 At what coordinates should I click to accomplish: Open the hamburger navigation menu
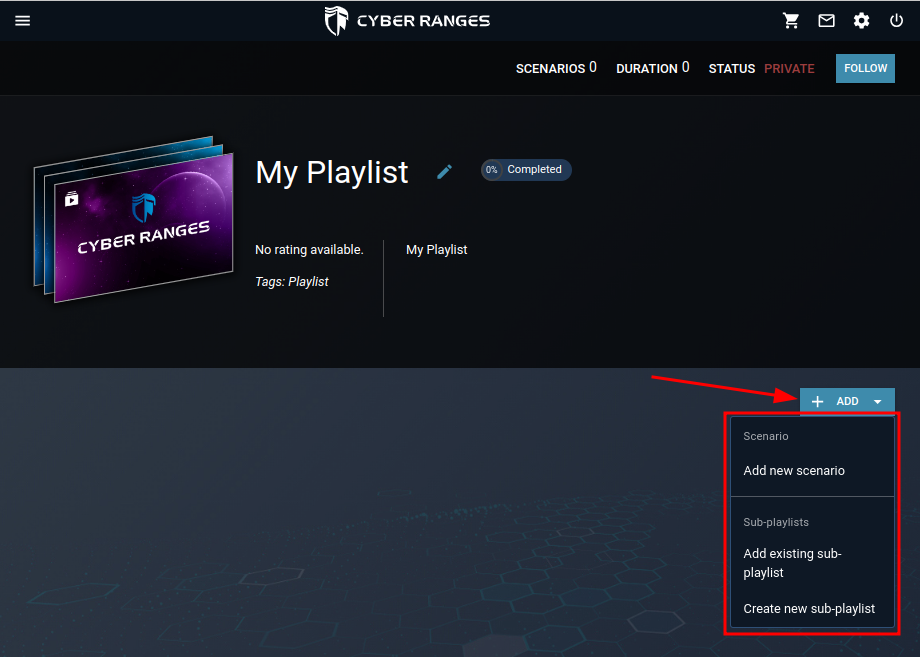point(23,20)
